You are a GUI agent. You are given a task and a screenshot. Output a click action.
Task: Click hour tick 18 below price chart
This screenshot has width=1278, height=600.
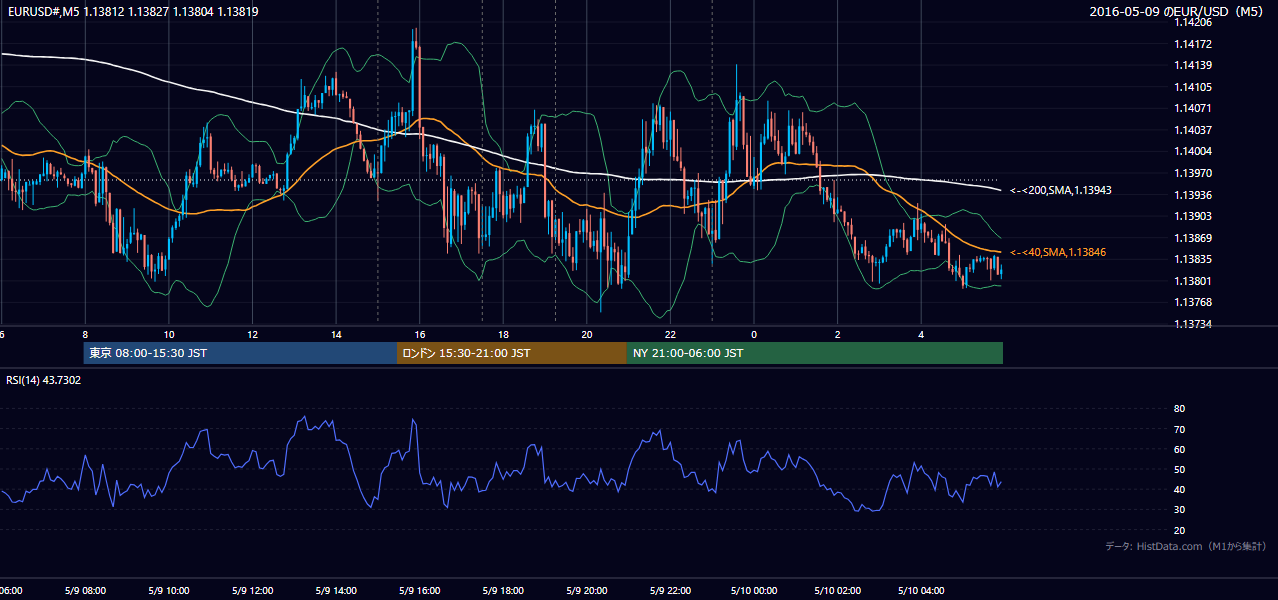[503, 335]
